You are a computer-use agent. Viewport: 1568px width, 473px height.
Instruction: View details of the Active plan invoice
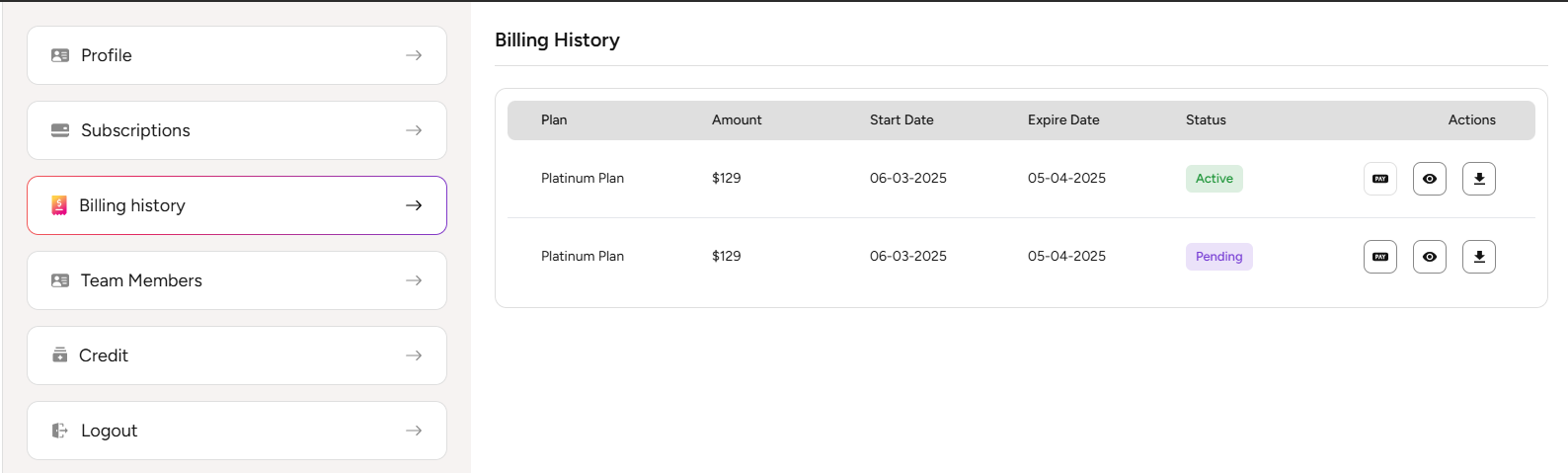(x=1430, y=179)
